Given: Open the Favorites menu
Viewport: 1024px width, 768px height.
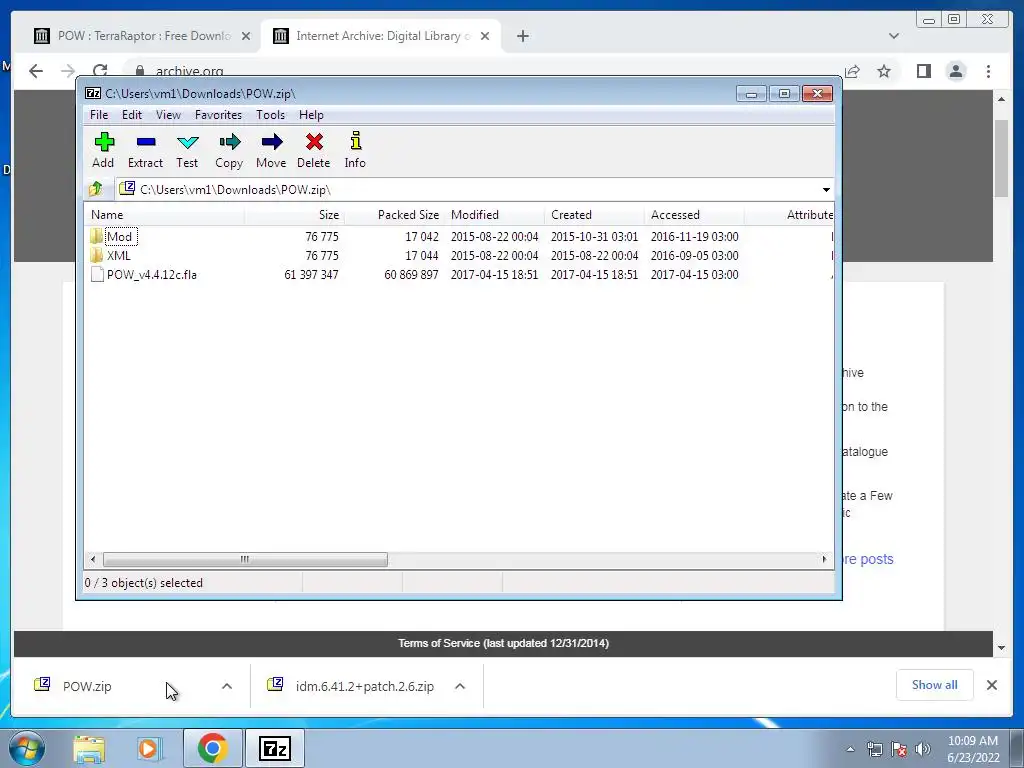Looking at the screenshot, I should tap(219, 115).
